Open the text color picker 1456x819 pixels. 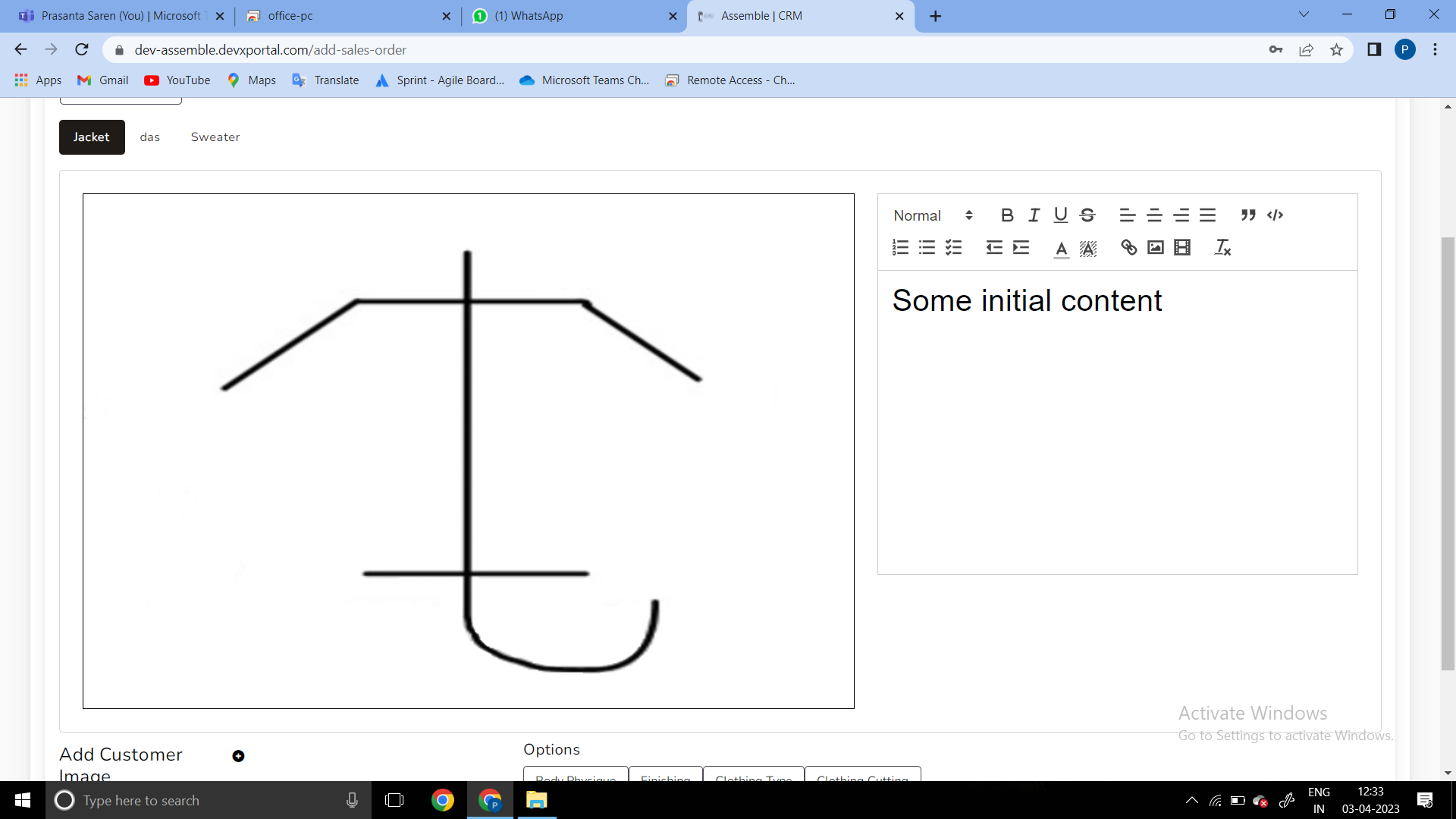point(1061,248)
